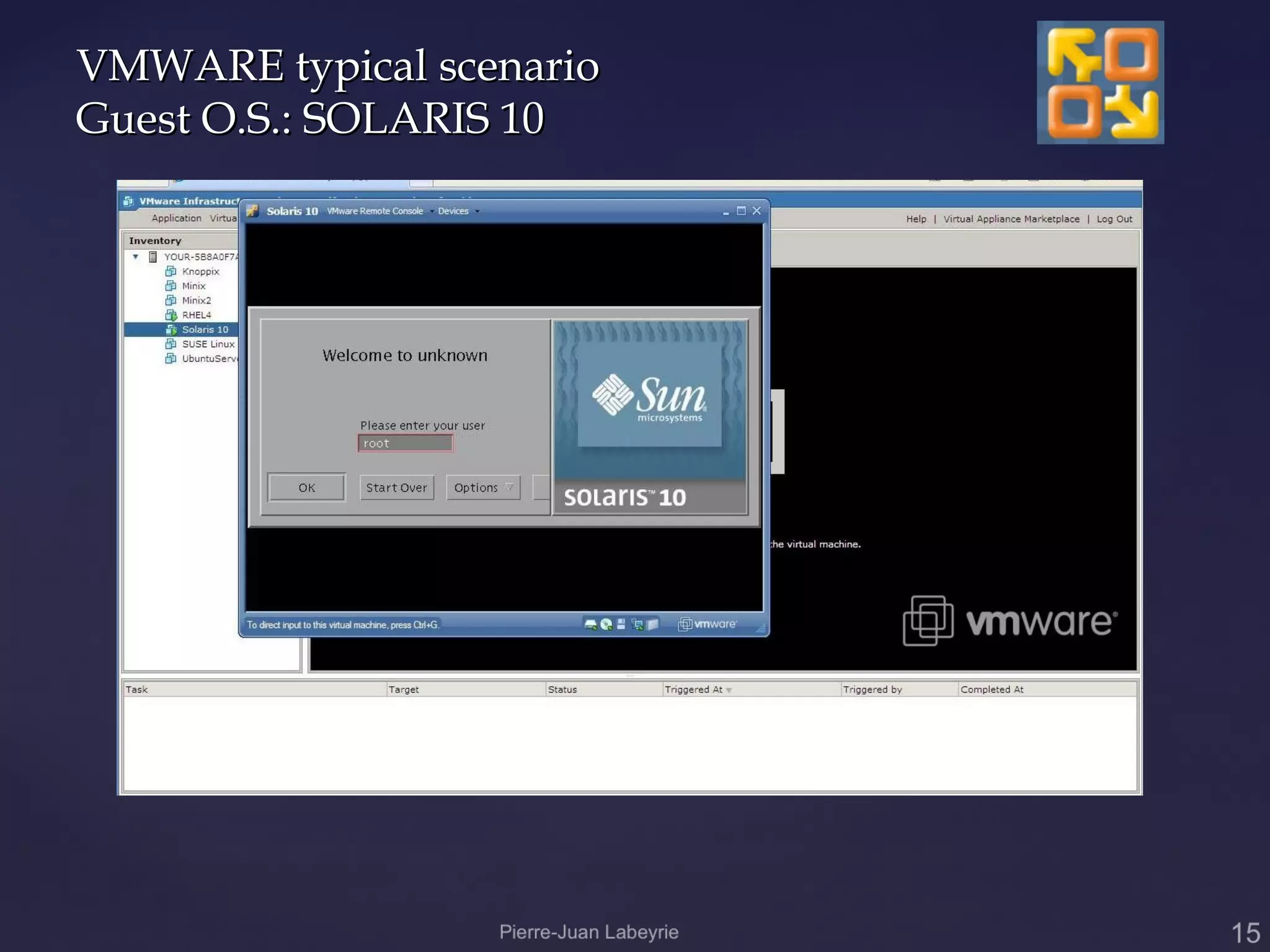Click the Minix2 virtual machine icon
Viewport: 1270px width, 952px height.
(171, 300)
